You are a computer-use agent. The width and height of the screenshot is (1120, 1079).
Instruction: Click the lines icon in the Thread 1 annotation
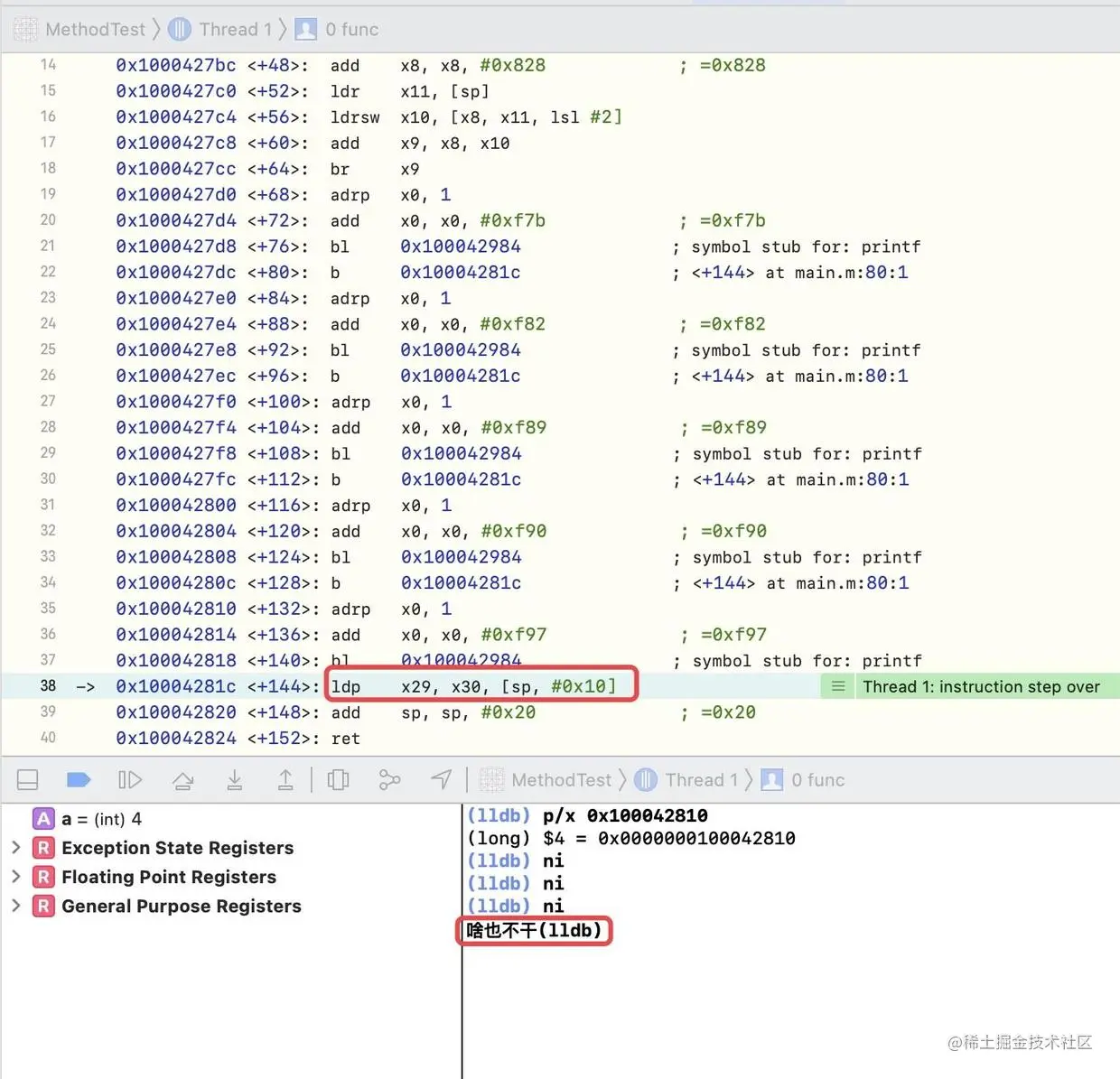click(838, 687)
